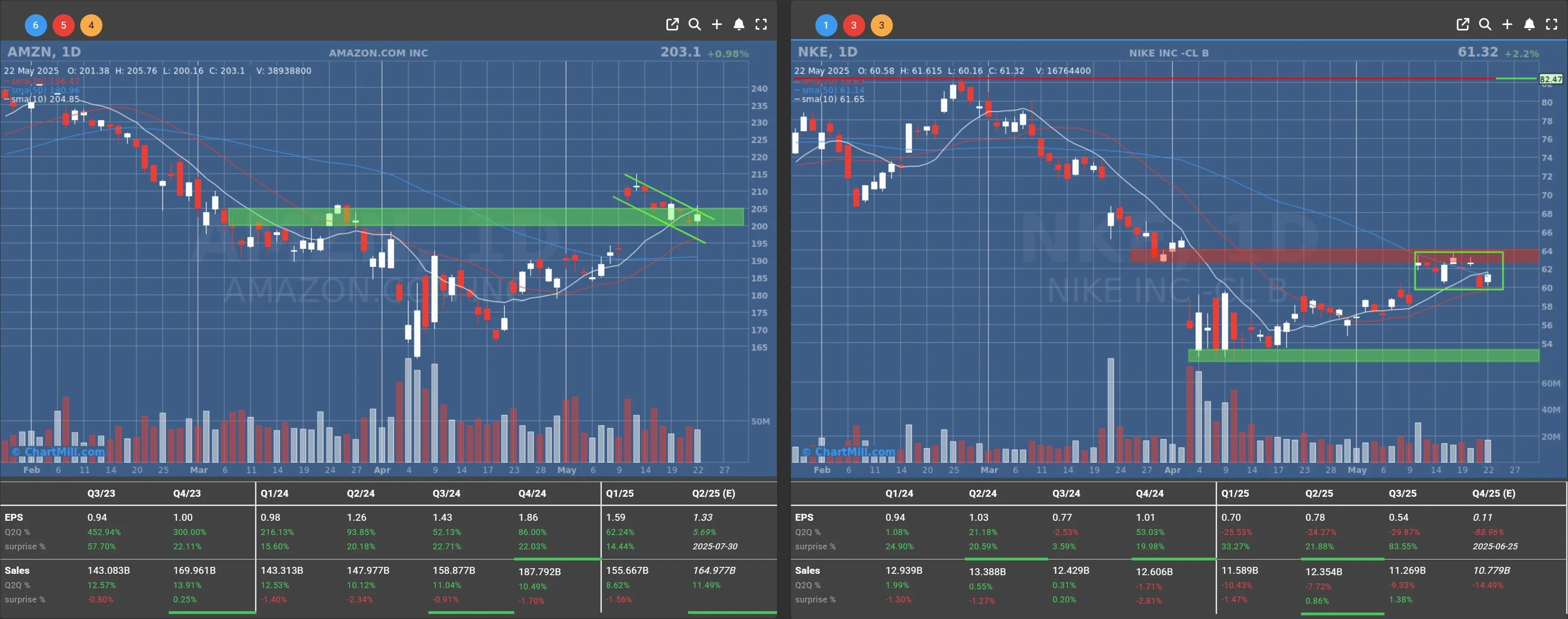1568x619 pixels.
Task: Click the red 3 badge on NKE
Action: tap(854, 25)
